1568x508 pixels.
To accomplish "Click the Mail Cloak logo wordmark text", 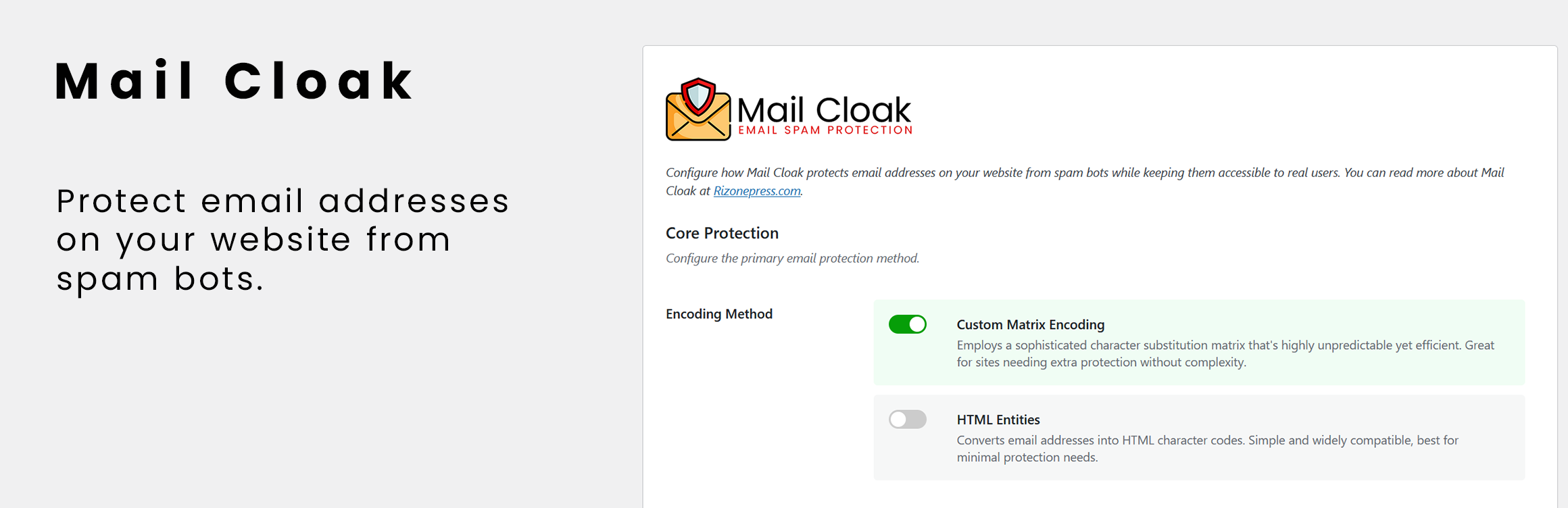I will 824,109.
